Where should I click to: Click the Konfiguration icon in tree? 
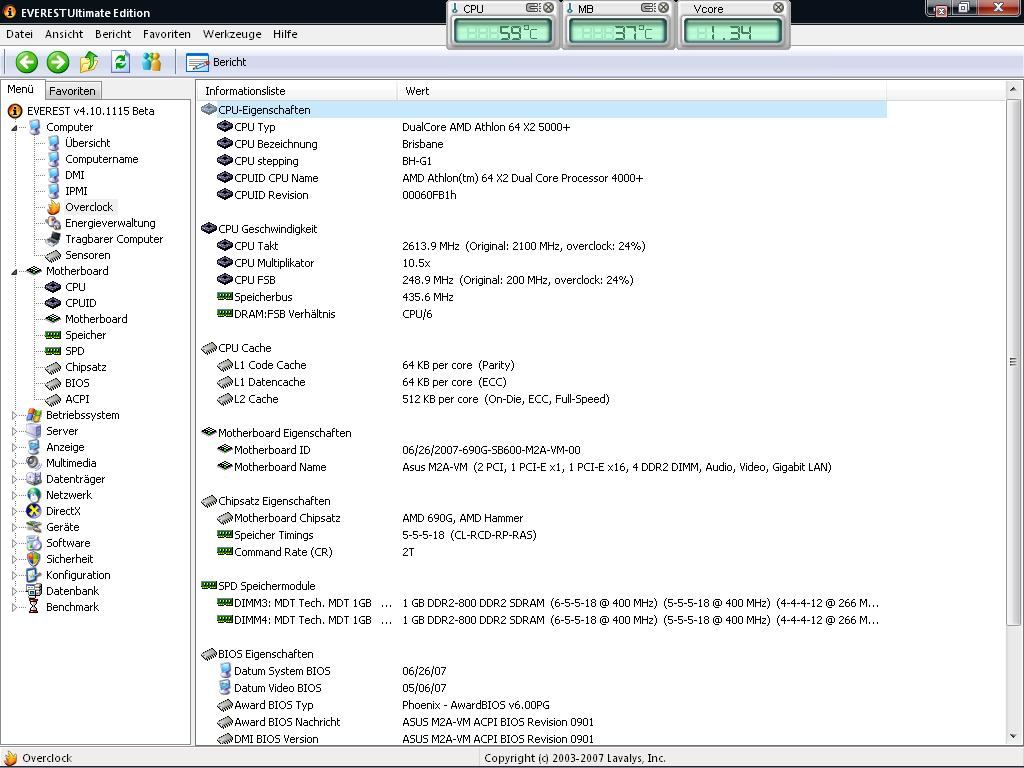click(x=34, y=575)
